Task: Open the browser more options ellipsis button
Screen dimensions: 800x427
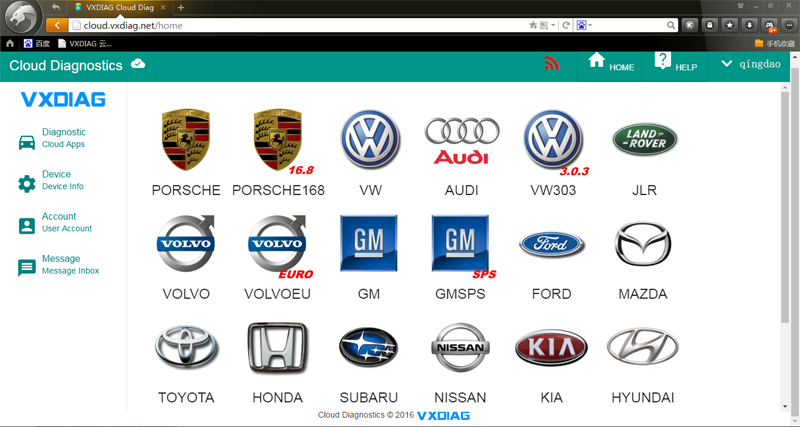Action: pyautogui.click(x=789, y=25)
